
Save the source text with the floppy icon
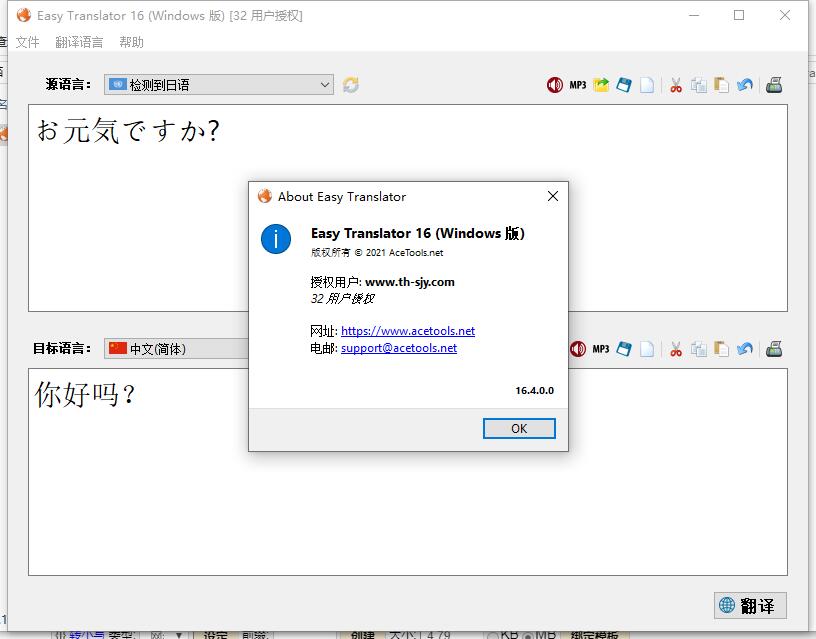click(624, 85)
